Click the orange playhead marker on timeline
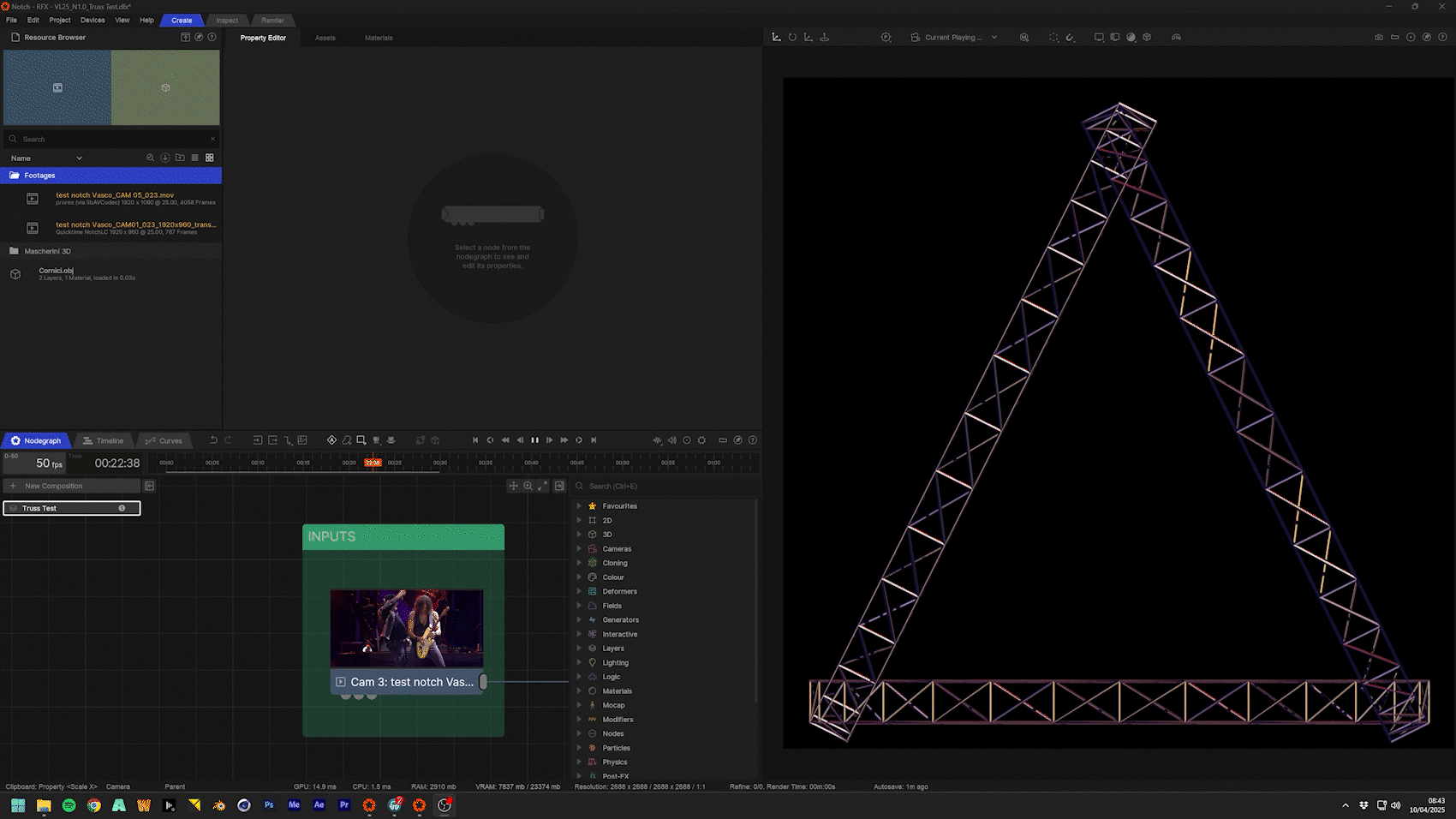 tap(373, 463)
